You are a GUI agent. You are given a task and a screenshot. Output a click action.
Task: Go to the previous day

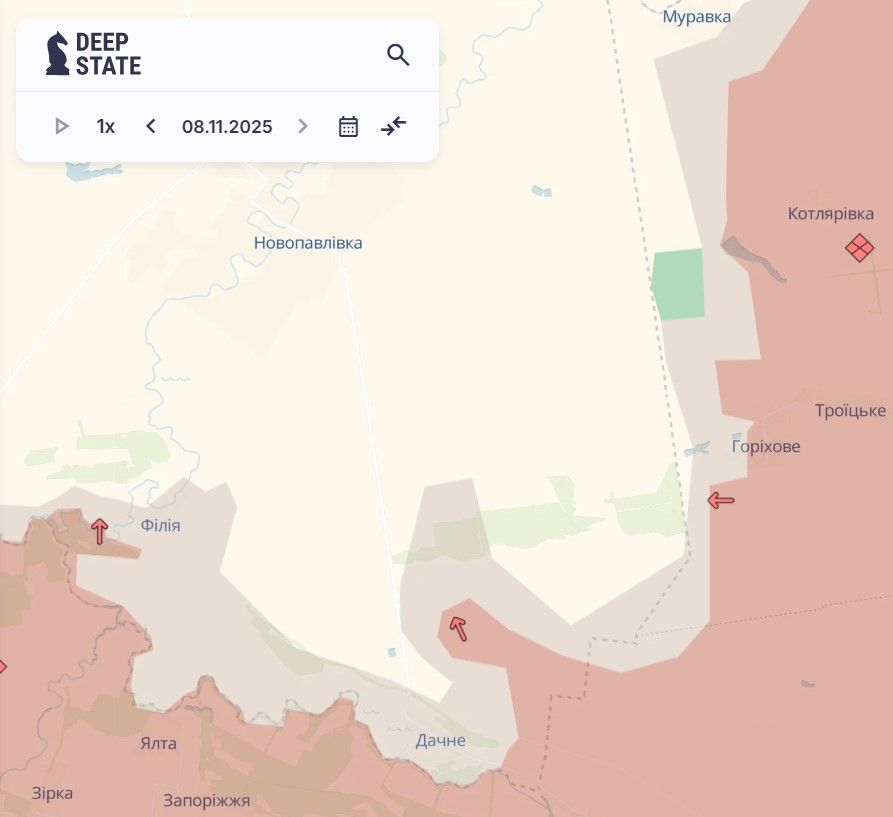click(x=151, y=127)
